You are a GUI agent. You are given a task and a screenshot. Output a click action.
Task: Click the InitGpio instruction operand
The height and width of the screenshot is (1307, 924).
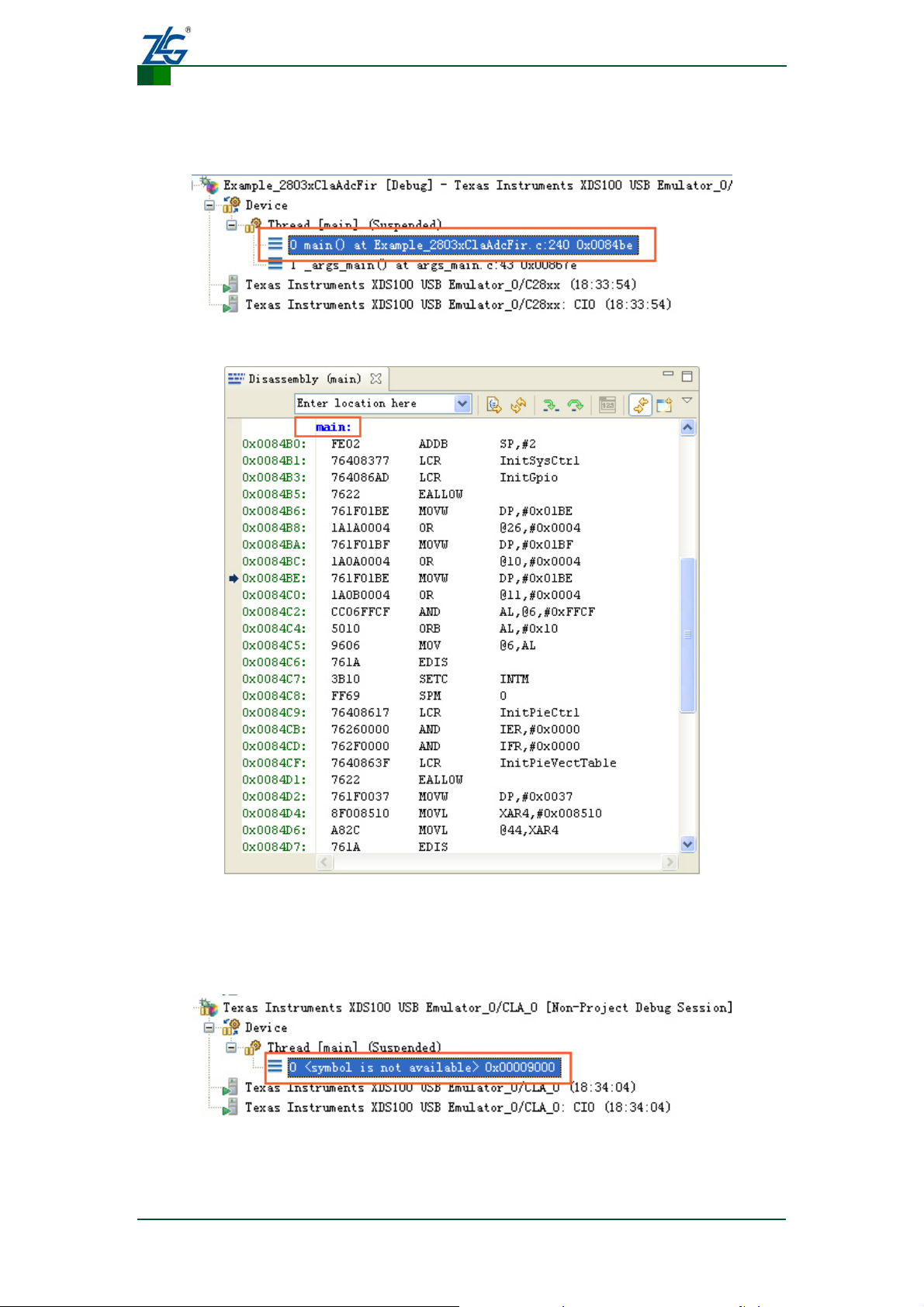click(x=529, y=478)
